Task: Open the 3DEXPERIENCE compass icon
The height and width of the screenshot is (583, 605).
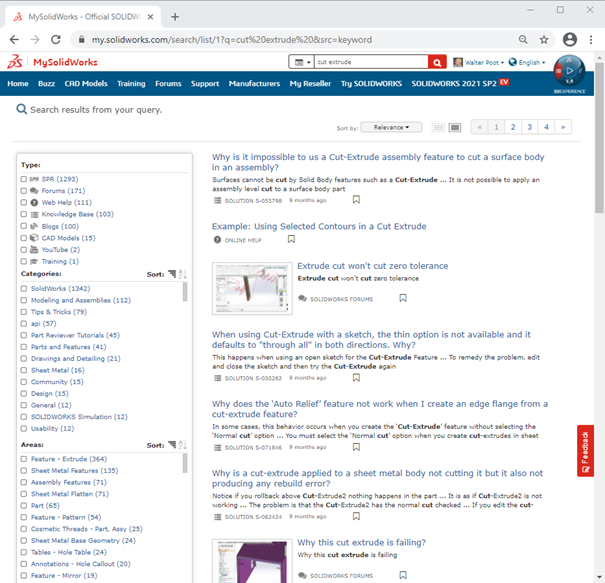Action: coord(569,71)
